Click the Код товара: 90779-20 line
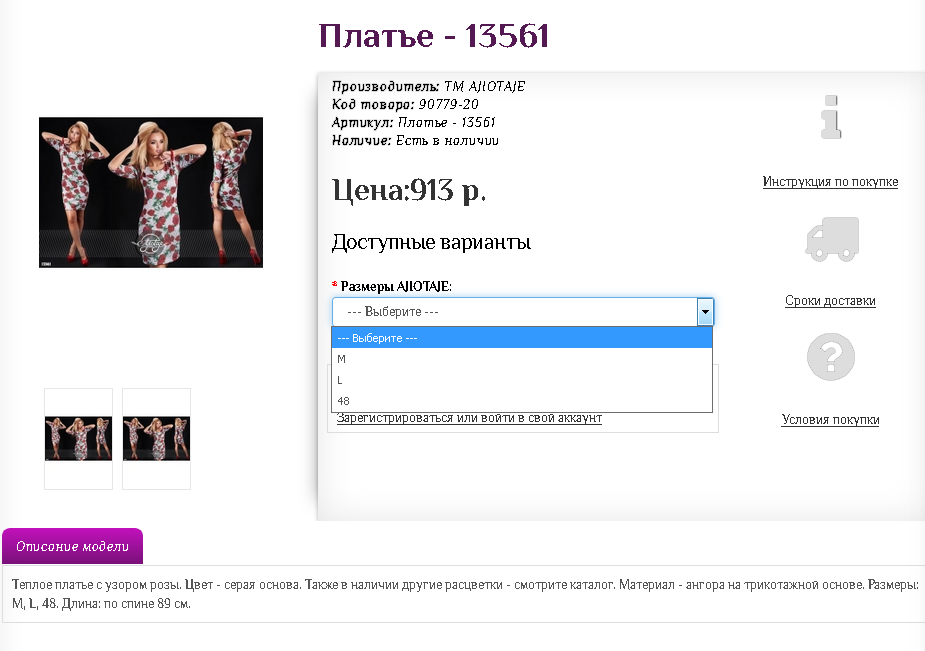925x651 pixels. pyautogui.click(x=405, y=104)
